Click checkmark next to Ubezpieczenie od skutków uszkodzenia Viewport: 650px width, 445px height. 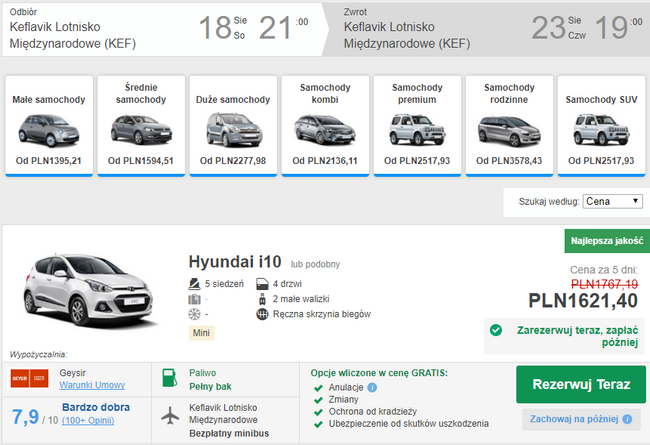click(318, 424)
